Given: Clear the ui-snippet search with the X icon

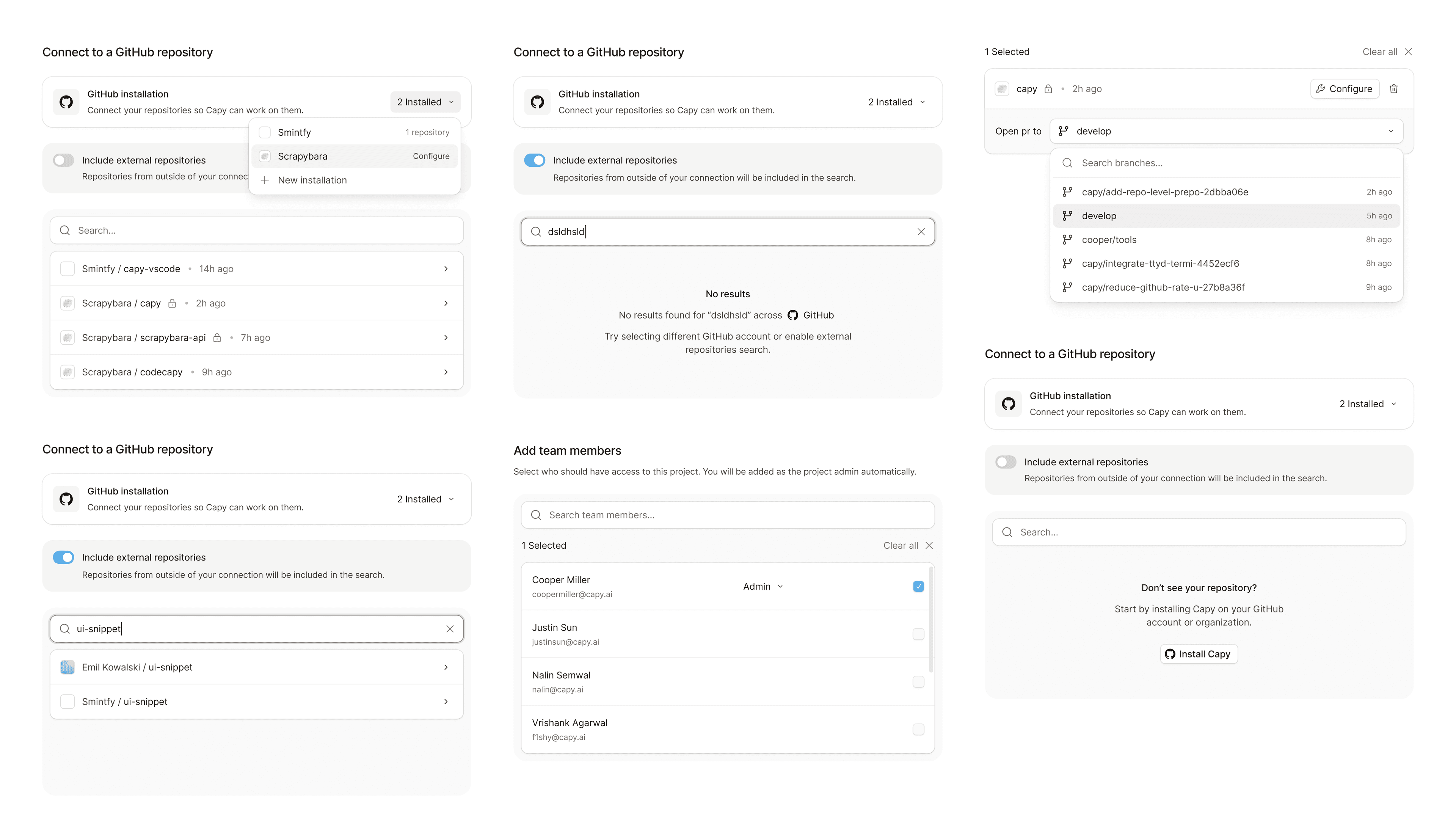Looking at the screenshot, I should click(449, 629).
